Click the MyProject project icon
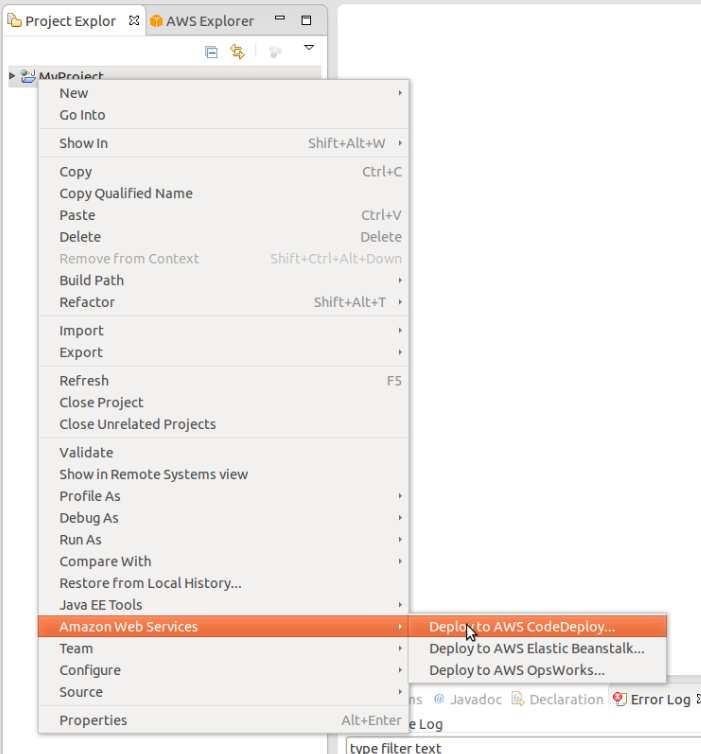Screen dimensions: 701x754 [28, 75]
